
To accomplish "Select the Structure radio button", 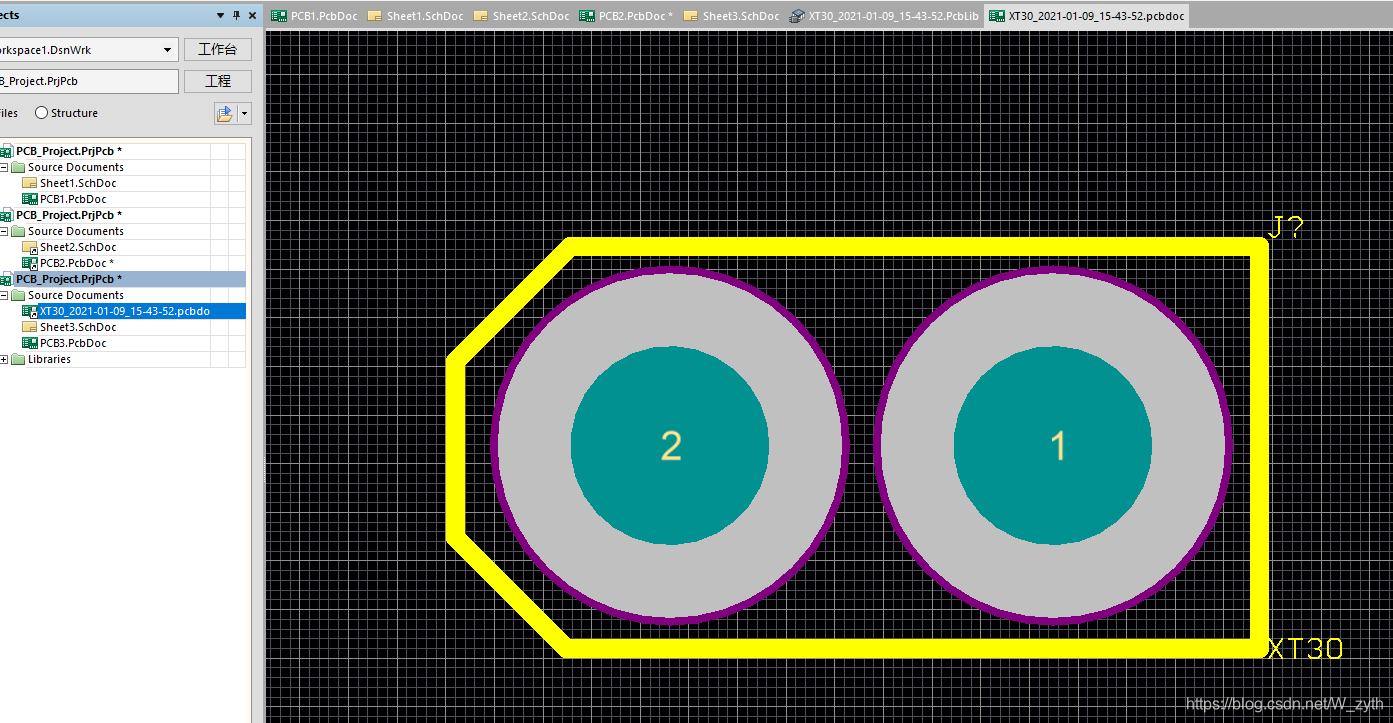I will [42, 113].
